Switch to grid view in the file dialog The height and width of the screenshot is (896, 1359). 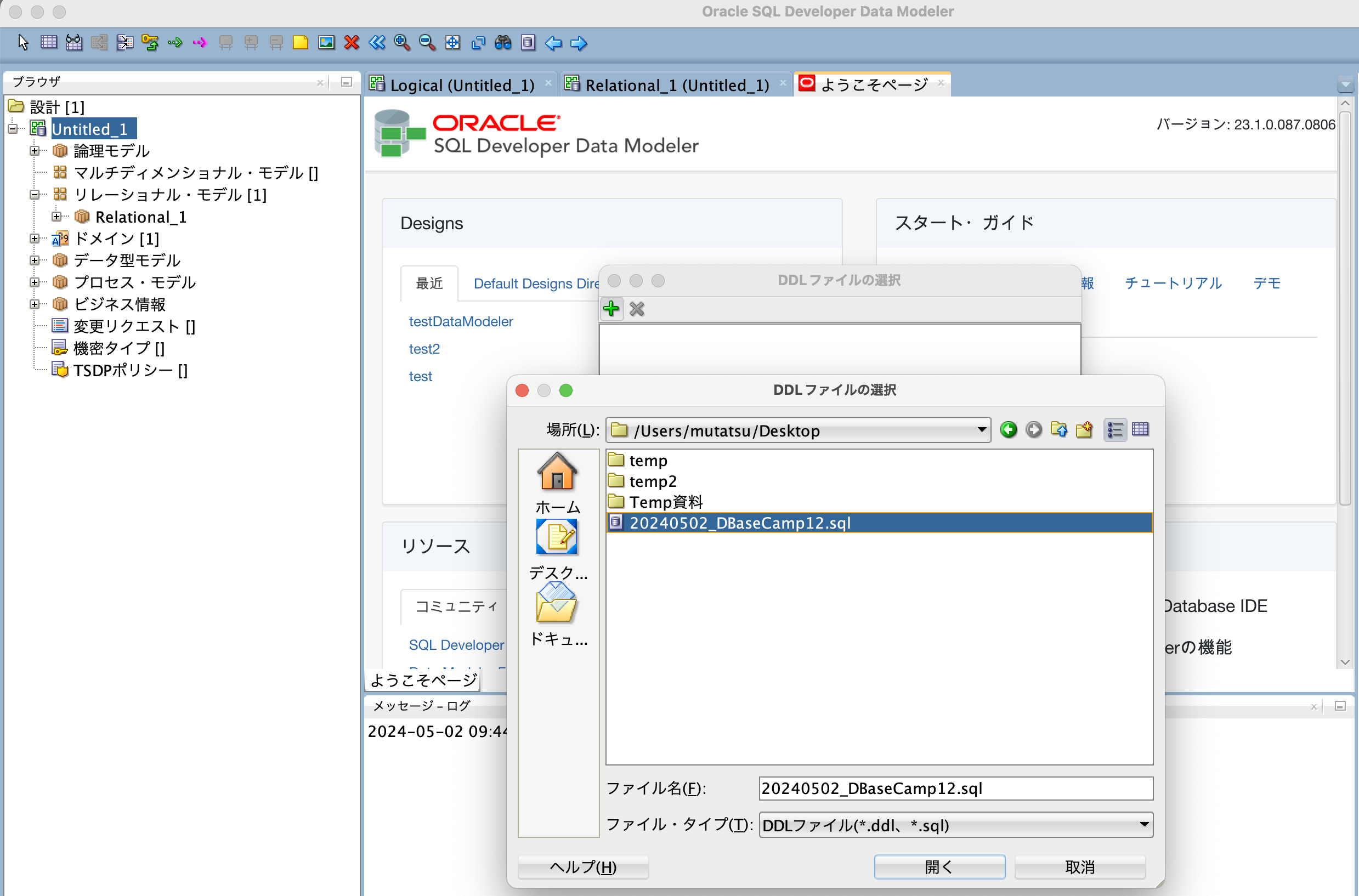pyautogui.click(x=1140, y=430)
